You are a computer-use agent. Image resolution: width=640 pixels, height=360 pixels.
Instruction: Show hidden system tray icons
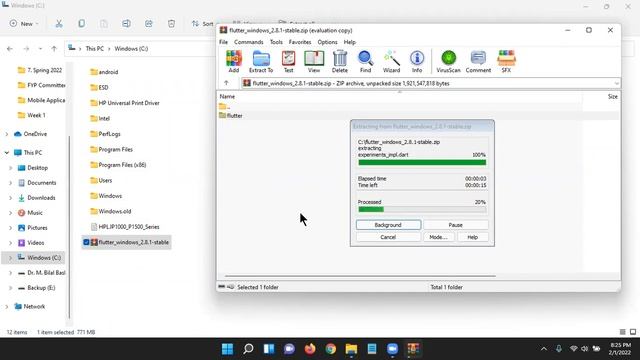point(544,349)
